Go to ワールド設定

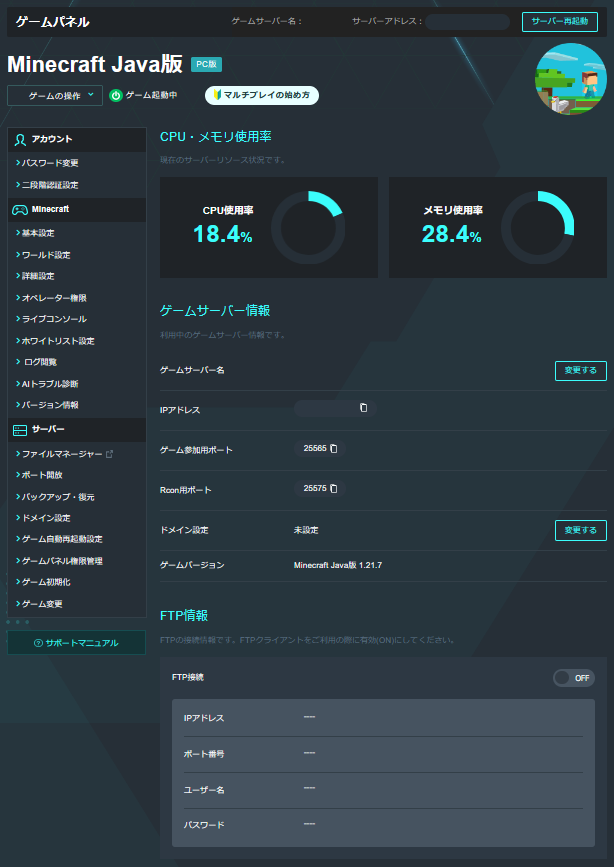tap(46, 255)
